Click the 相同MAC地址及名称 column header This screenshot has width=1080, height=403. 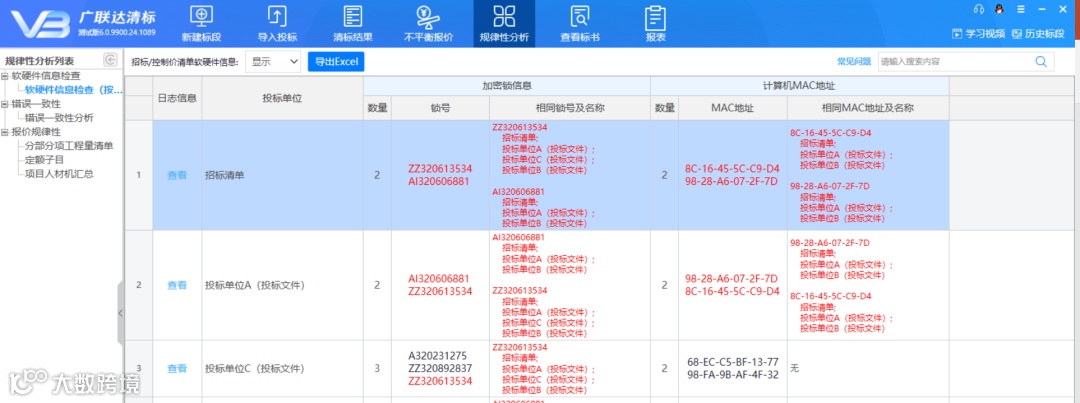tap(868, 108)
